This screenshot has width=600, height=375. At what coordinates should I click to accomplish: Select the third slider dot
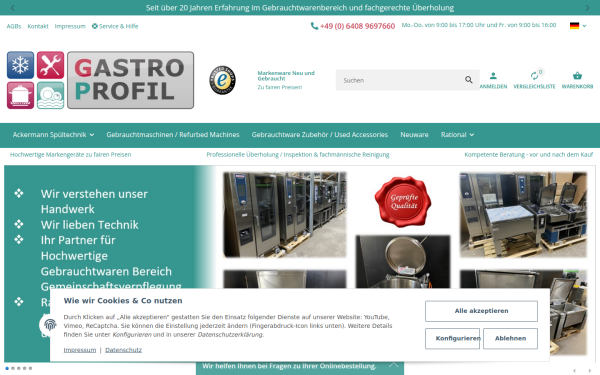tap(18, 368)
